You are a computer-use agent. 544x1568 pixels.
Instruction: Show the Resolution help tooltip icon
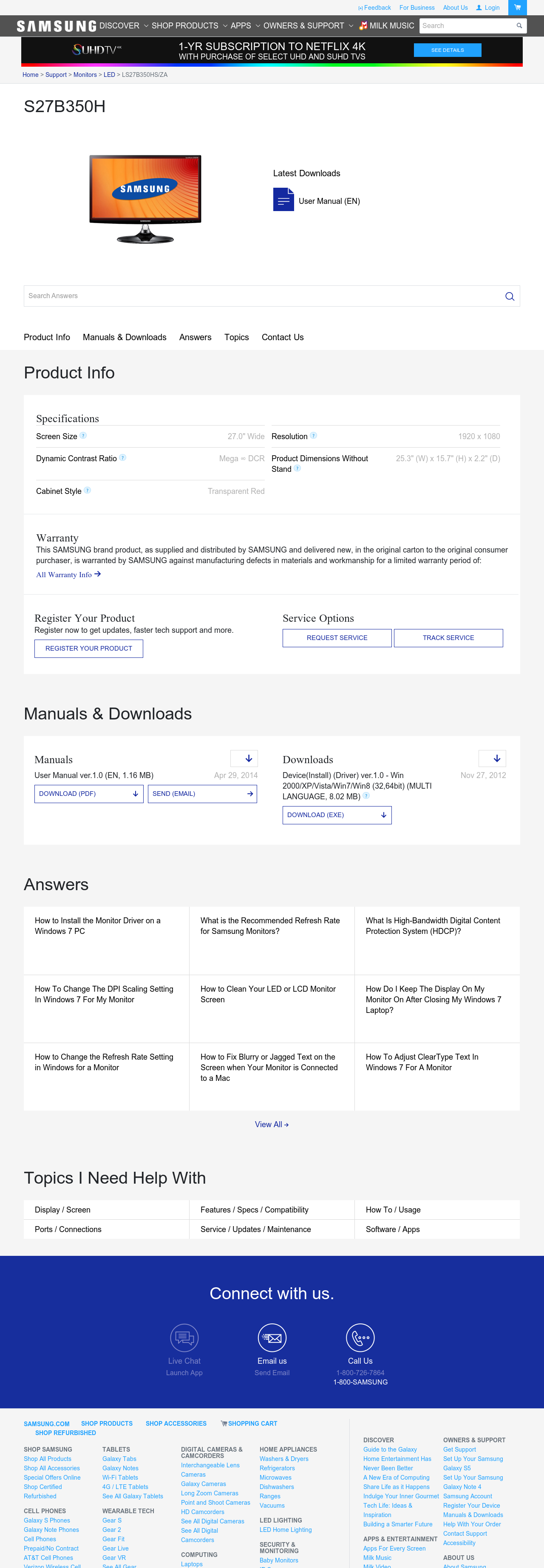coord(314,436)
